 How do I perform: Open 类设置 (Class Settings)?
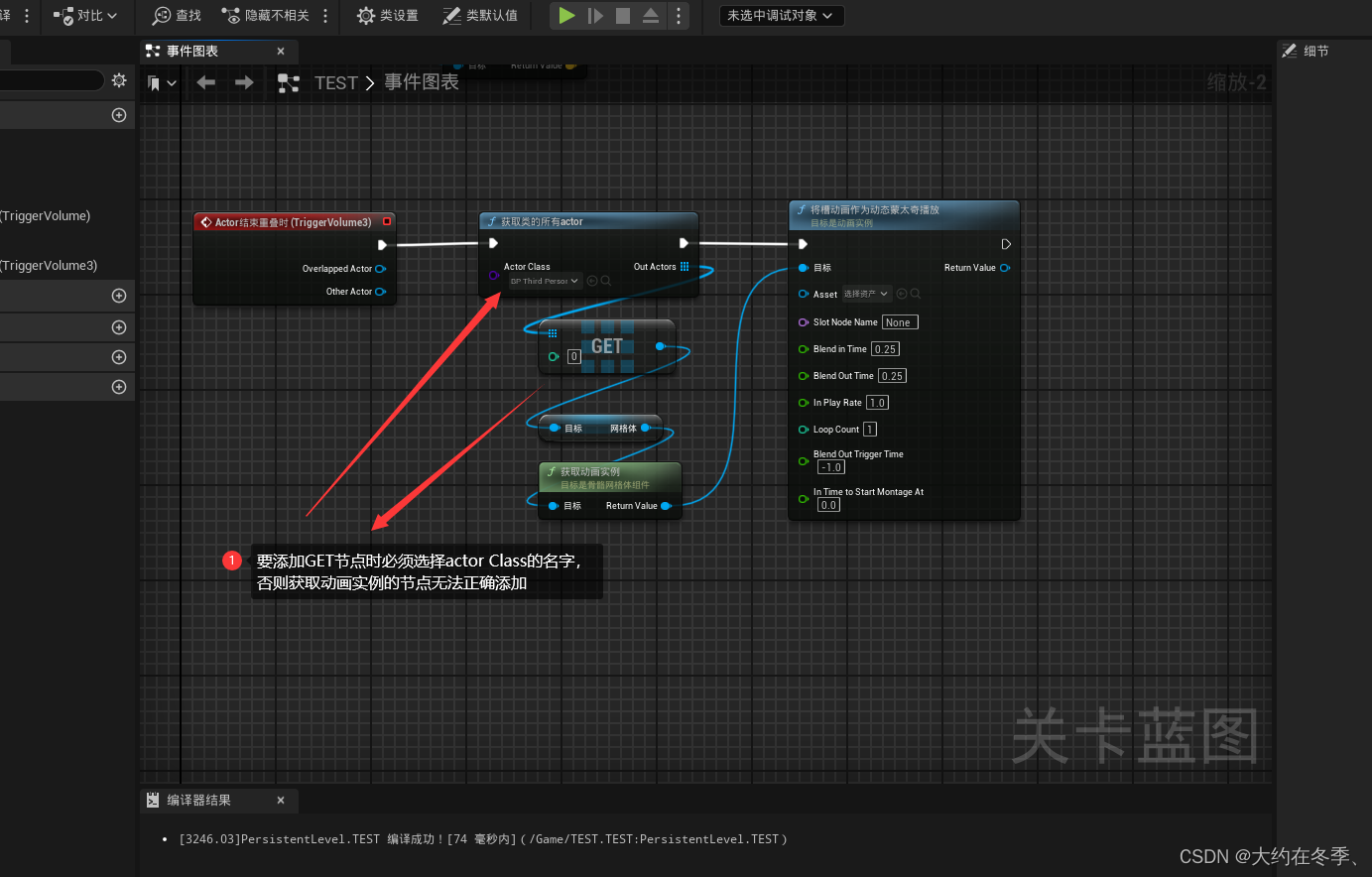388,16
